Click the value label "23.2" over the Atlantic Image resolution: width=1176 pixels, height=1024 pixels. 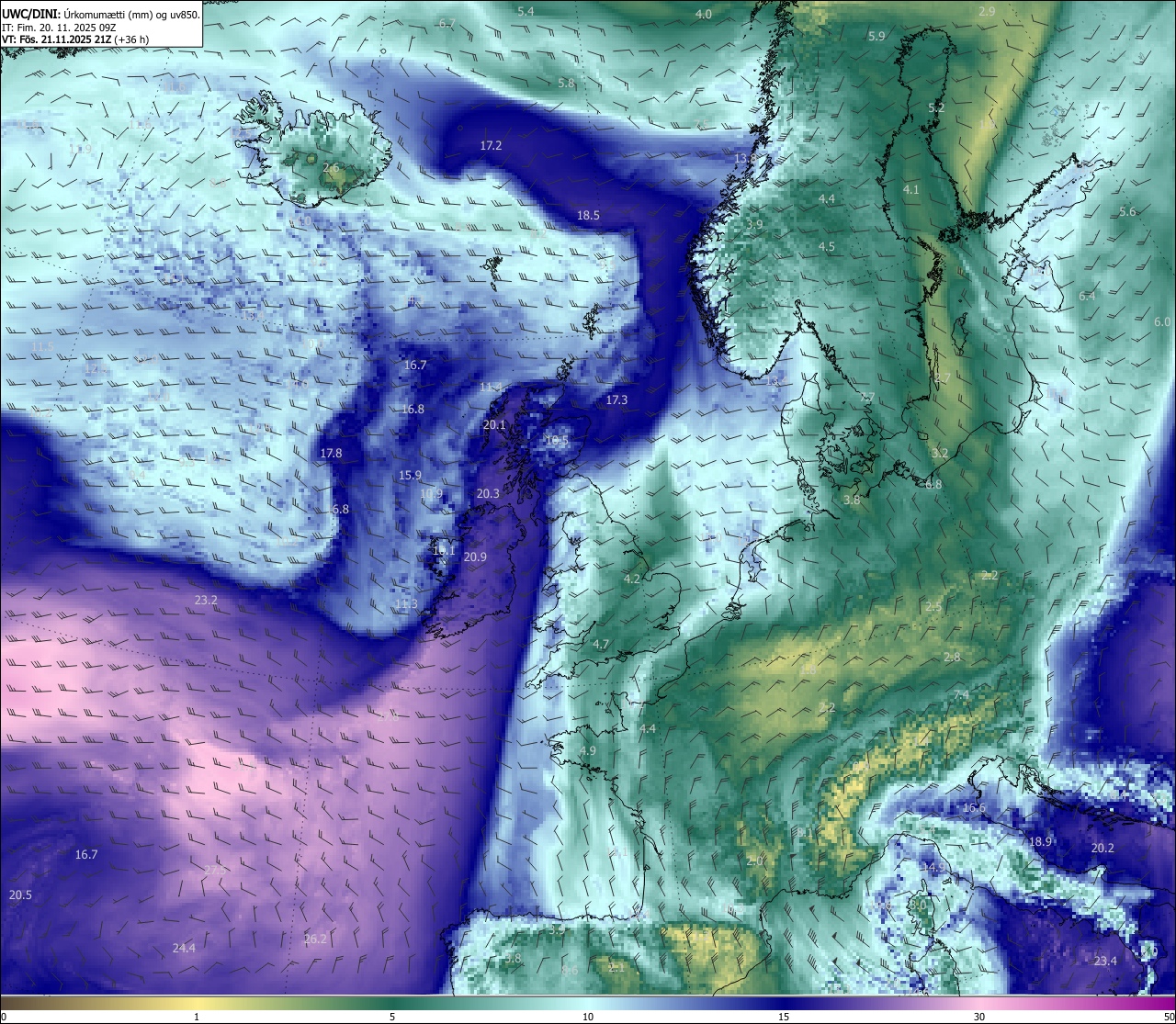pos(206,601)
